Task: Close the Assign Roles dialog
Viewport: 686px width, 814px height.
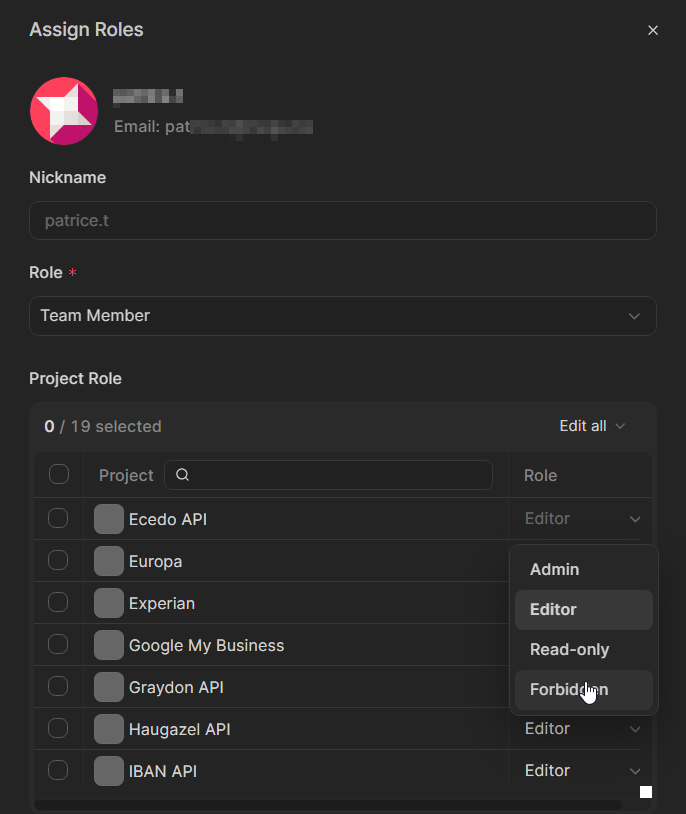Action: (x=653, y=30)
